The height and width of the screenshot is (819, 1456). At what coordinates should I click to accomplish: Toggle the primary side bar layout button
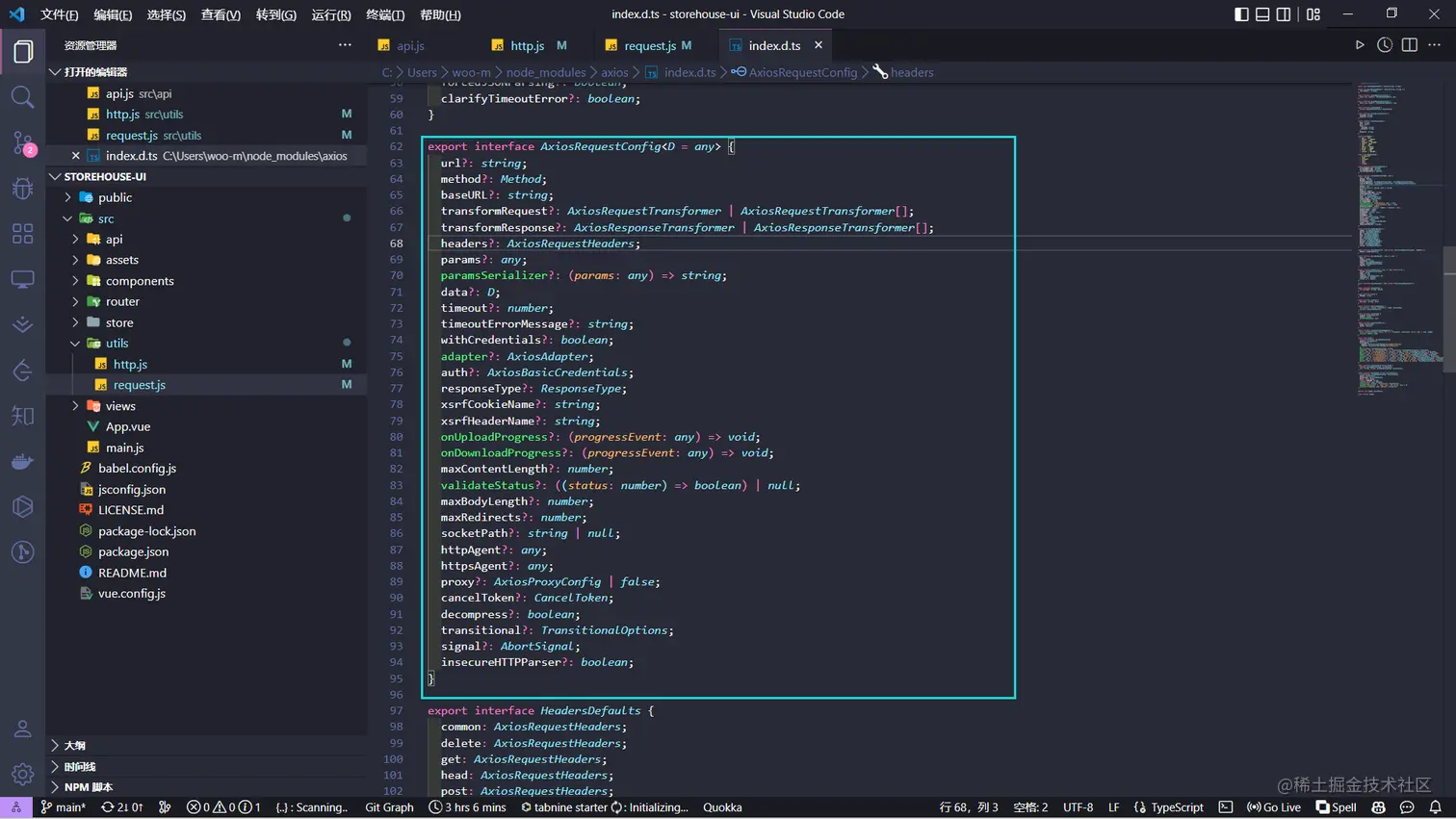click(1241, 14)
